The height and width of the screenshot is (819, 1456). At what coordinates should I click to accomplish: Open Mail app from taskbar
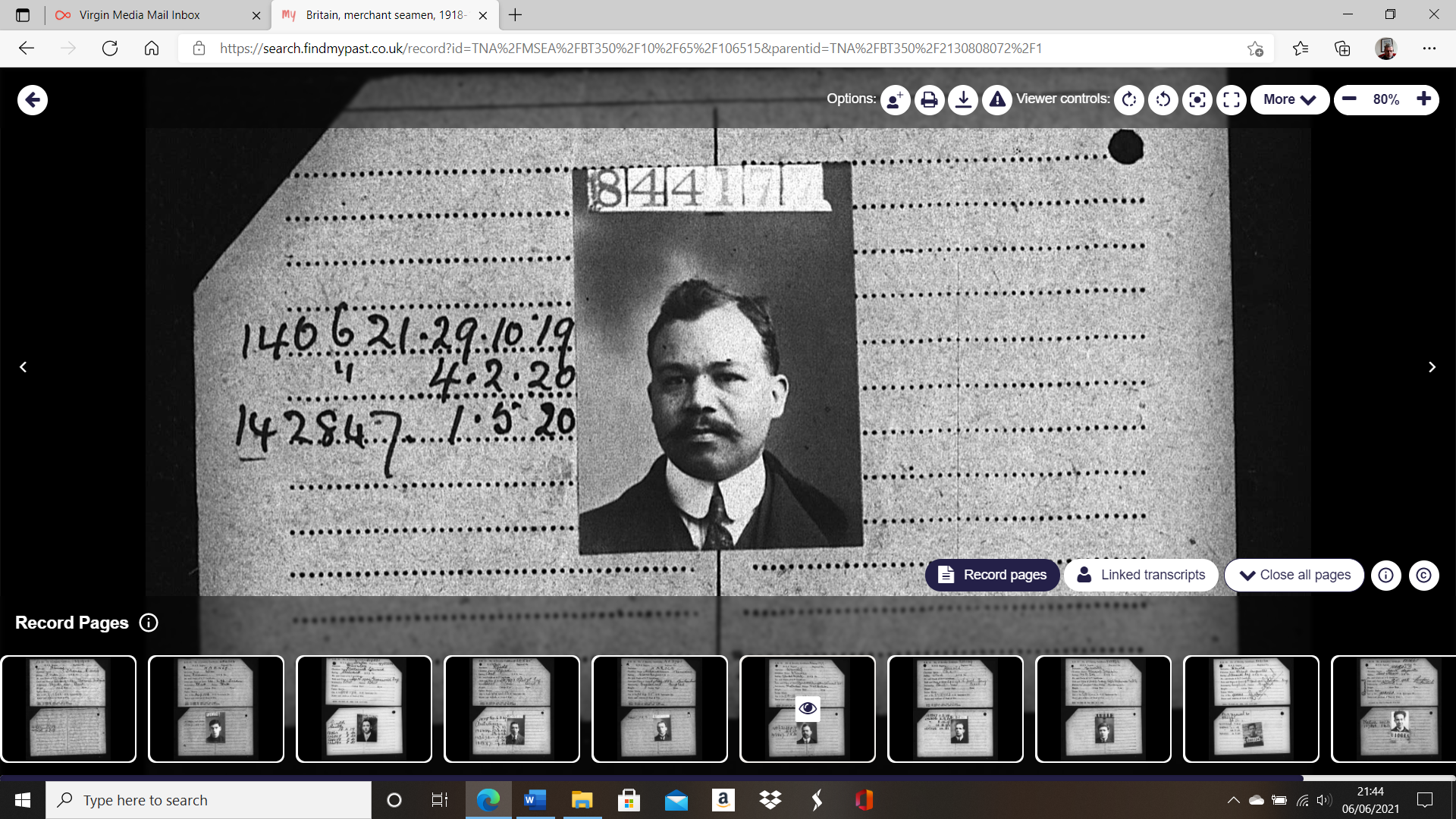click(676, 800)
